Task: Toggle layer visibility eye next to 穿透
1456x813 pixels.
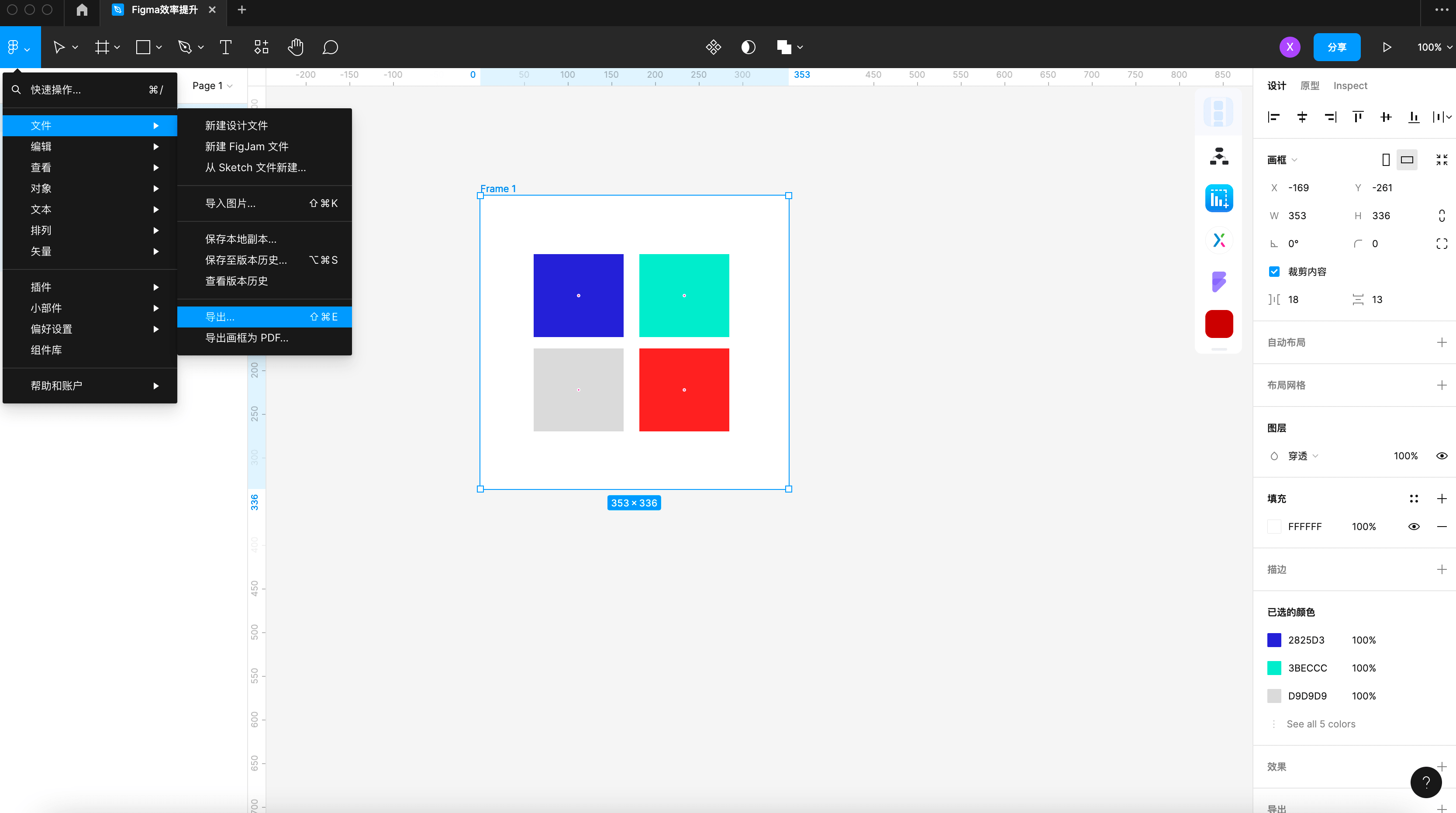Action: 1441,456
